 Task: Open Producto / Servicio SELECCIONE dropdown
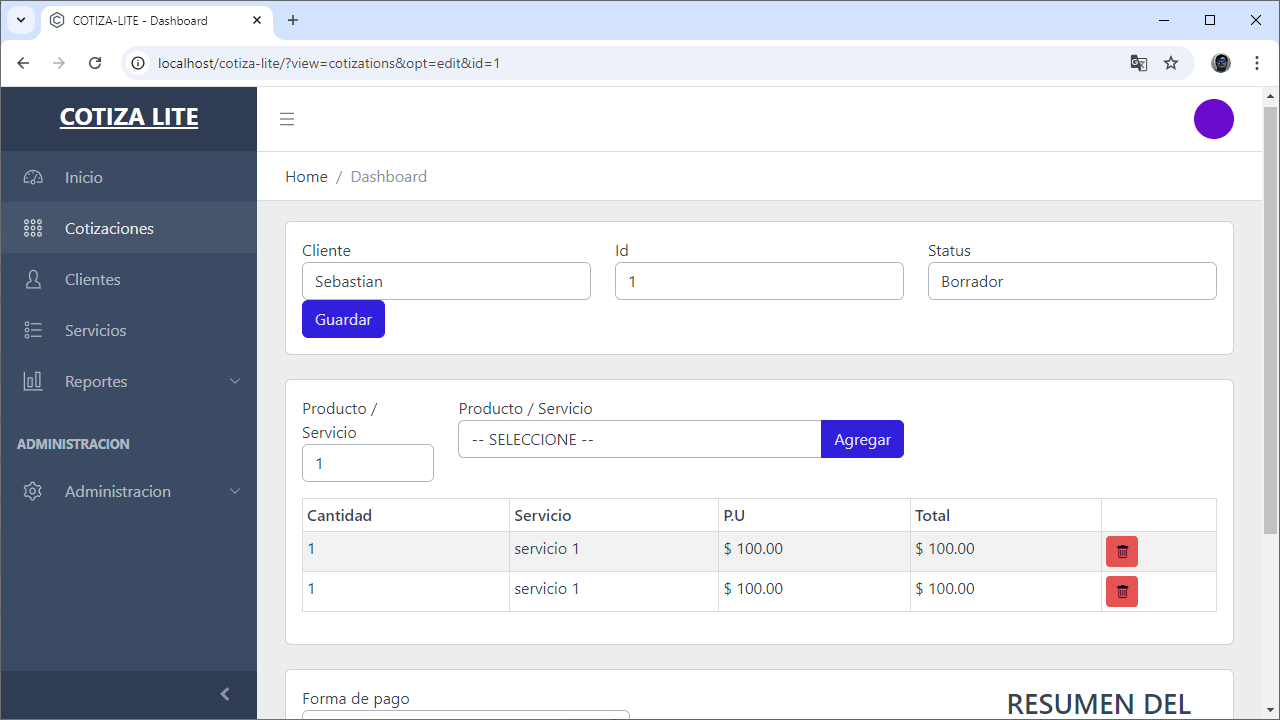coord(639,439)
